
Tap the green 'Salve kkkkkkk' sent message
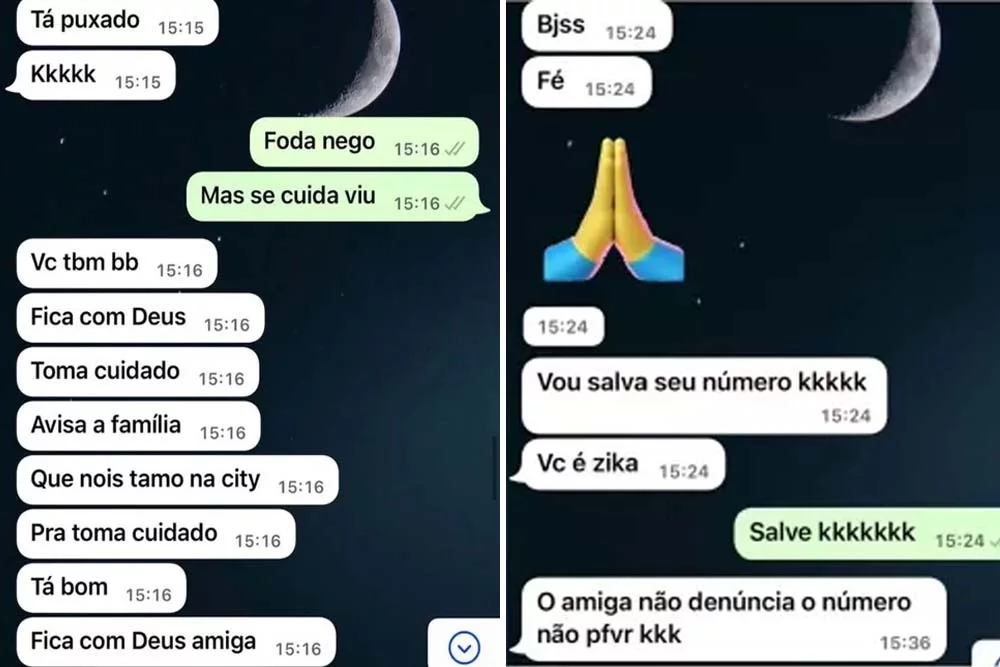tap(867, 534)
